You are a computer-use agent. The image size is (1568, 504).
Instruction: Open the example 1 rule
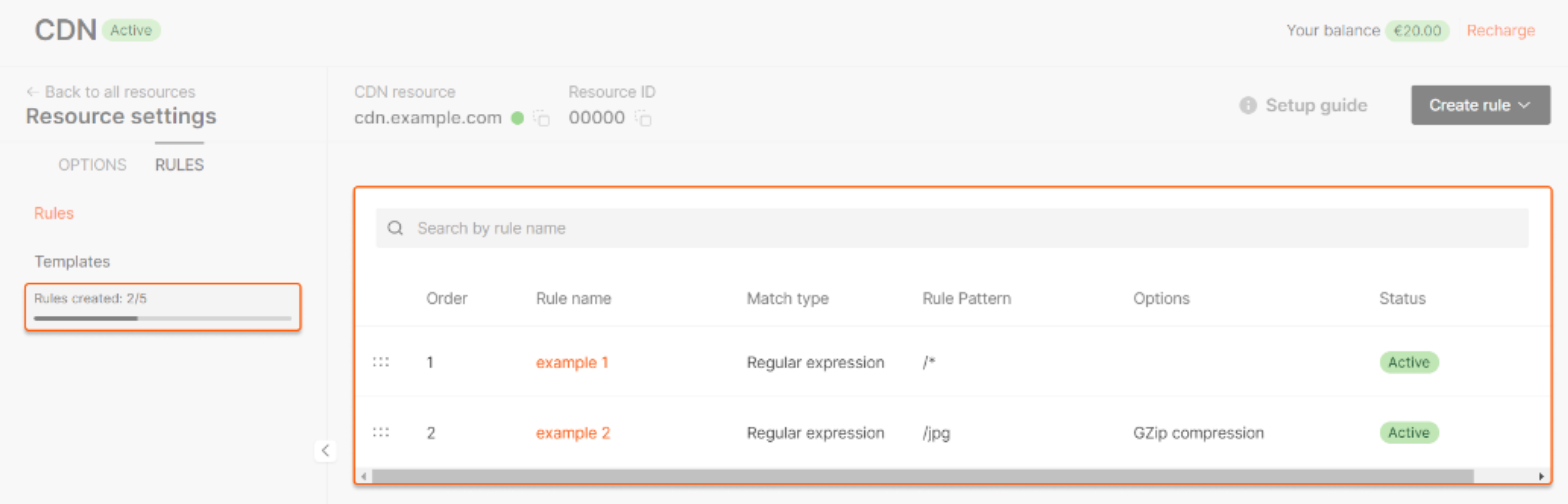tap(572, 363)
